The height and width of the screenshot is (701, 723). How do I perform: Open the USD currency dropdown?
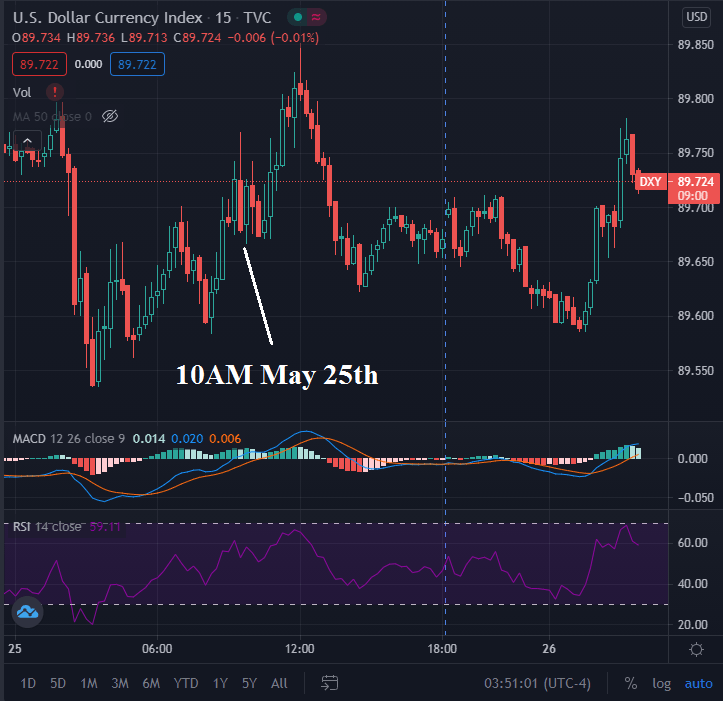(696, 17)
